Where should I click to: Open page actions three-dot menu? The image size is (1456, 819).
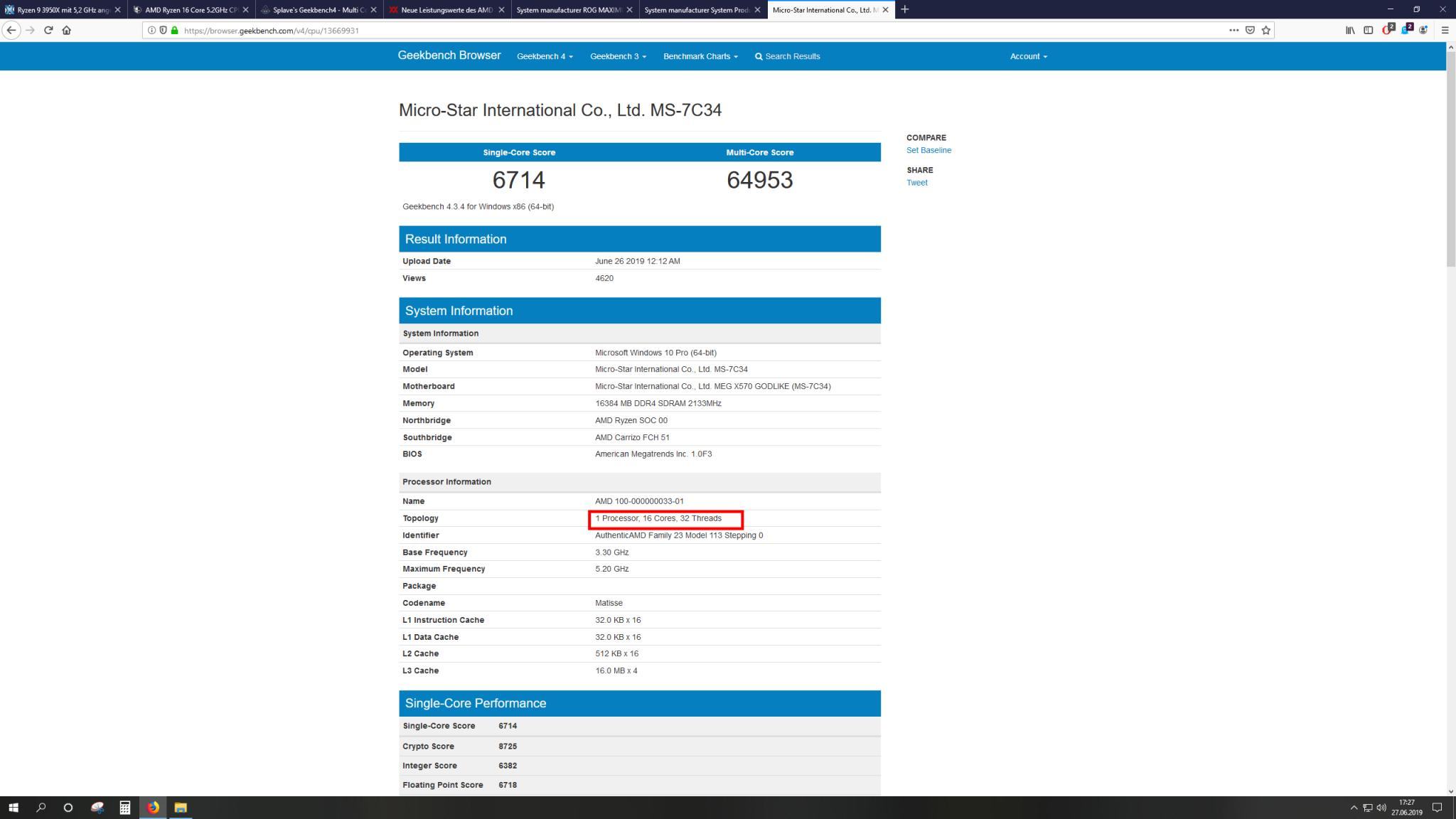[1233, 30]
